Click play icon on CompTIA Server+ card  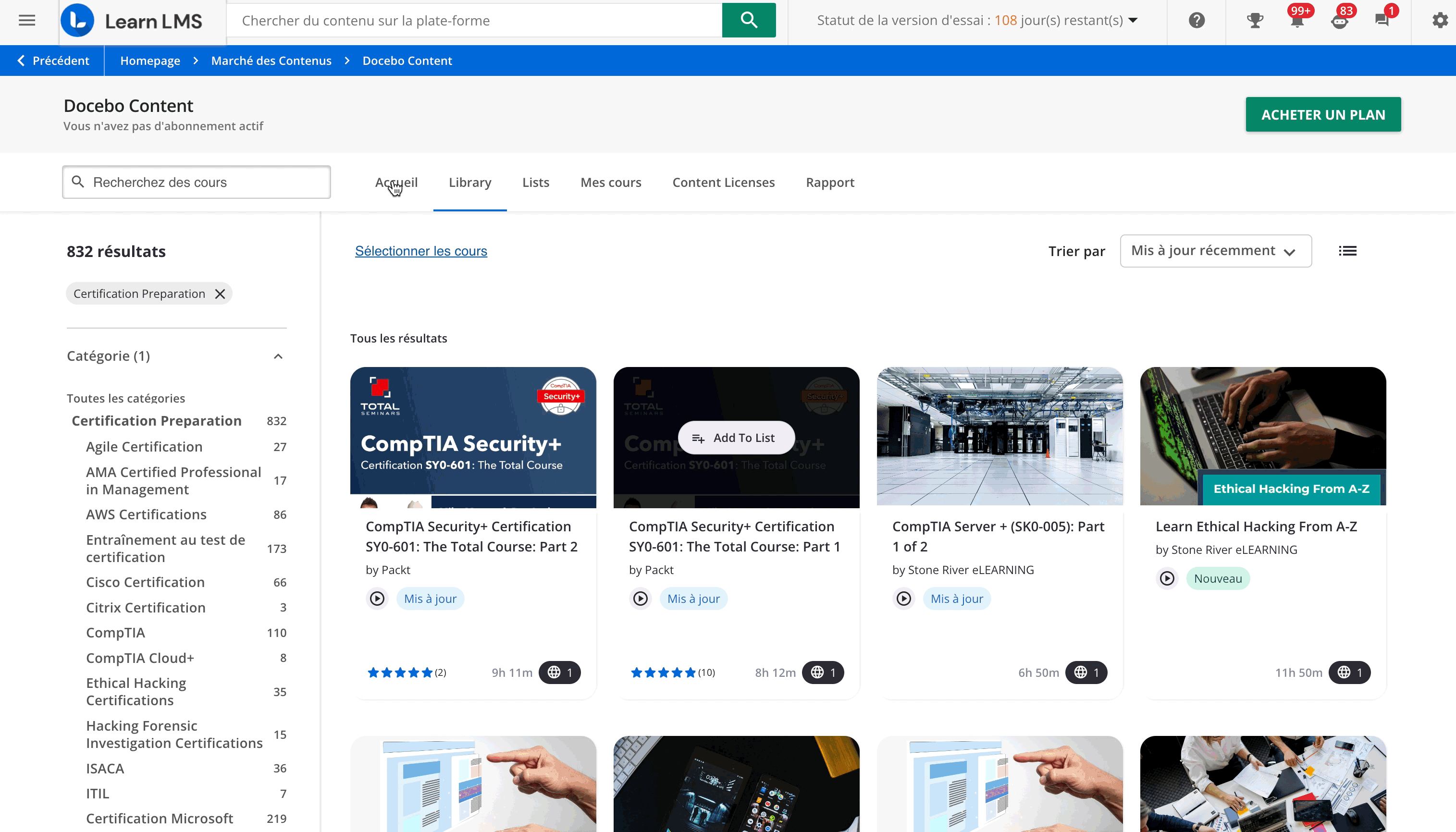point(903,598)
